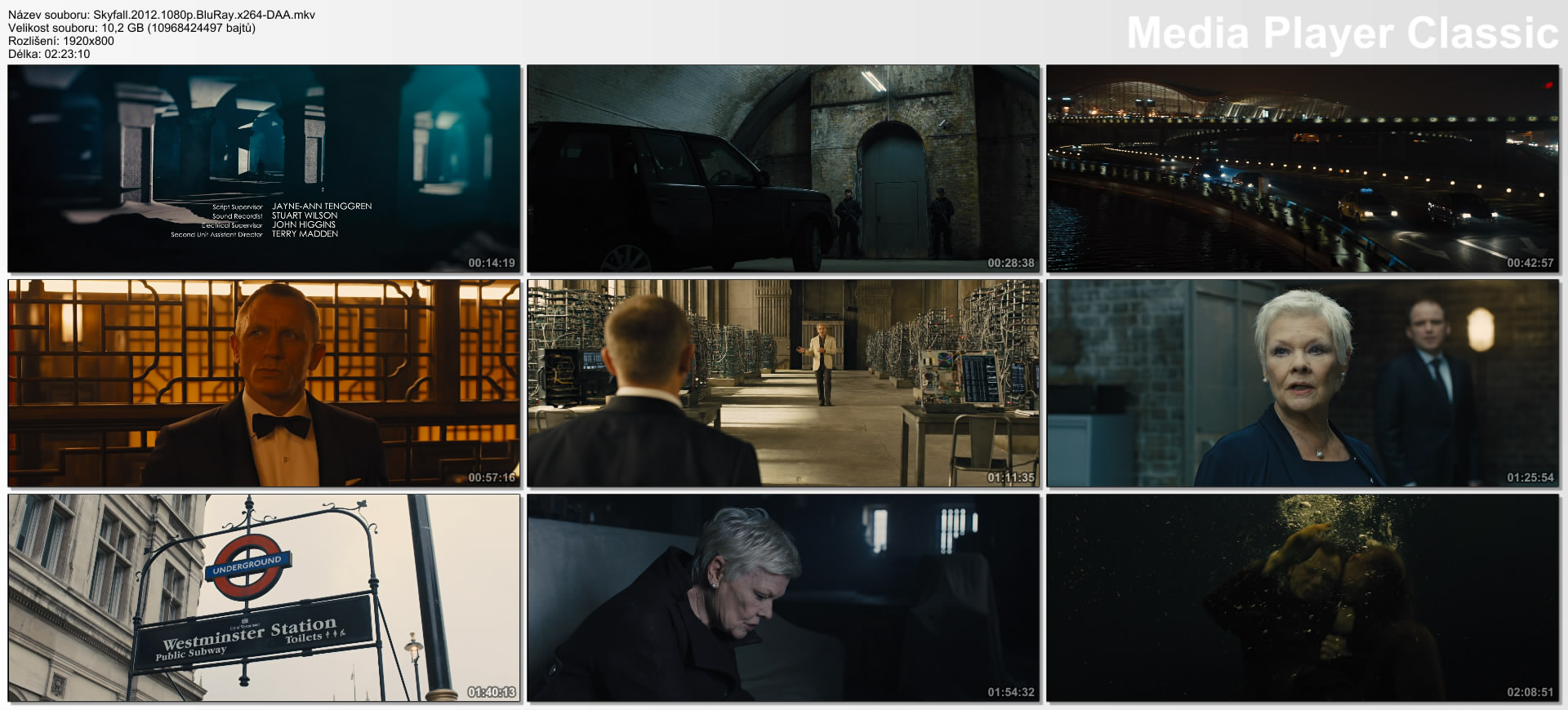
Task: Open the thumbnail at 01:25:54
Action: 1303,383
